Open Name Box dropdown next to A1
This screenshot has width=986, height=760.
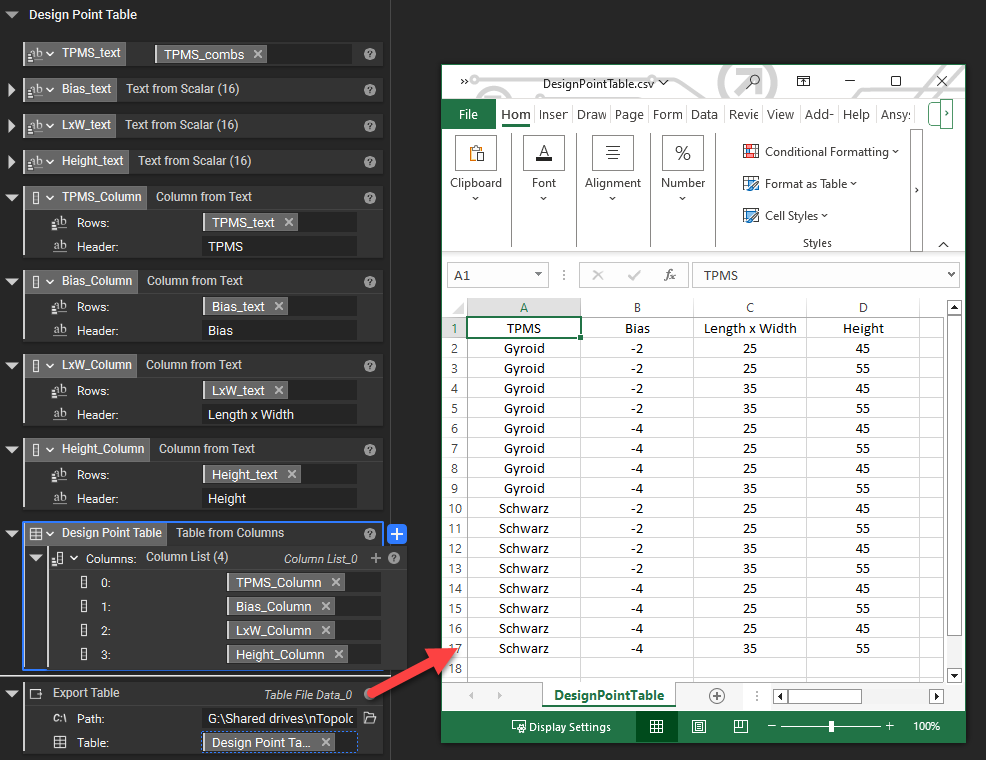pyautogui.click(x=538, y=274)
